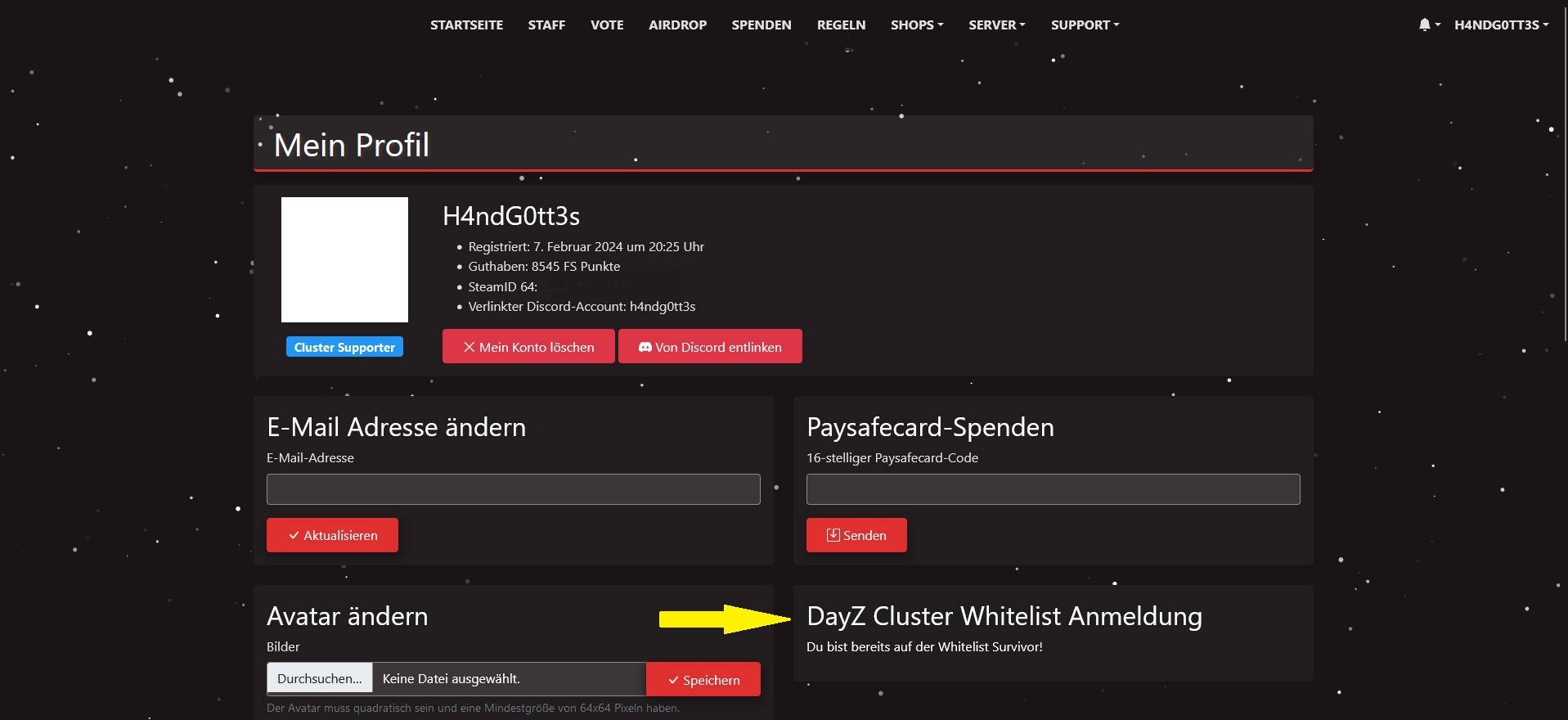1568x720 pixels.
Task: Go to the Startseite page
Action: (x=466, y=25)
